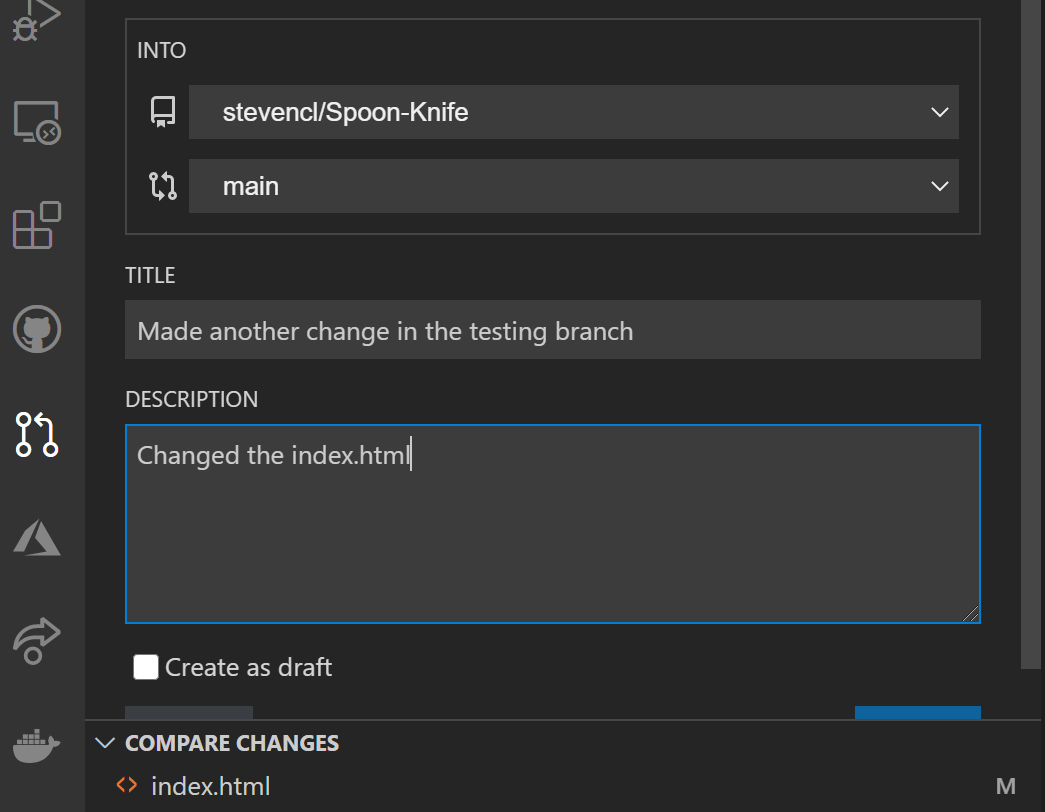Tick the Create as draft checkbox
Image resolution: width=1045 pixels, height=812 pixels.
coord(145,667)
